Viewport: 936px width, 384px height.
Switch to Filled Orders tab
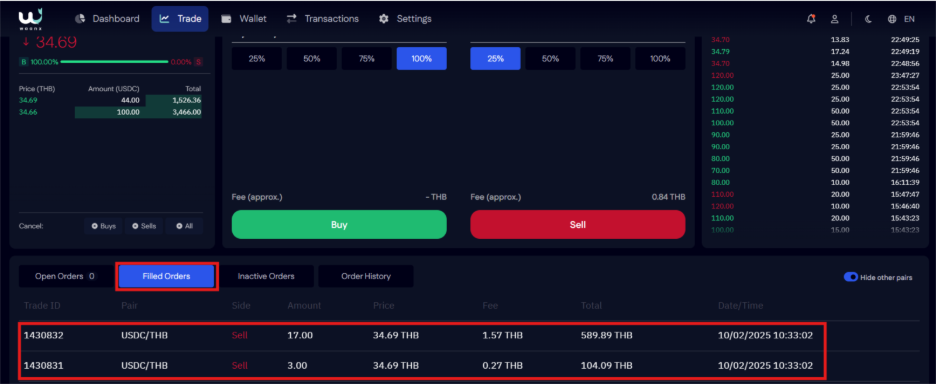coord(167,276)
